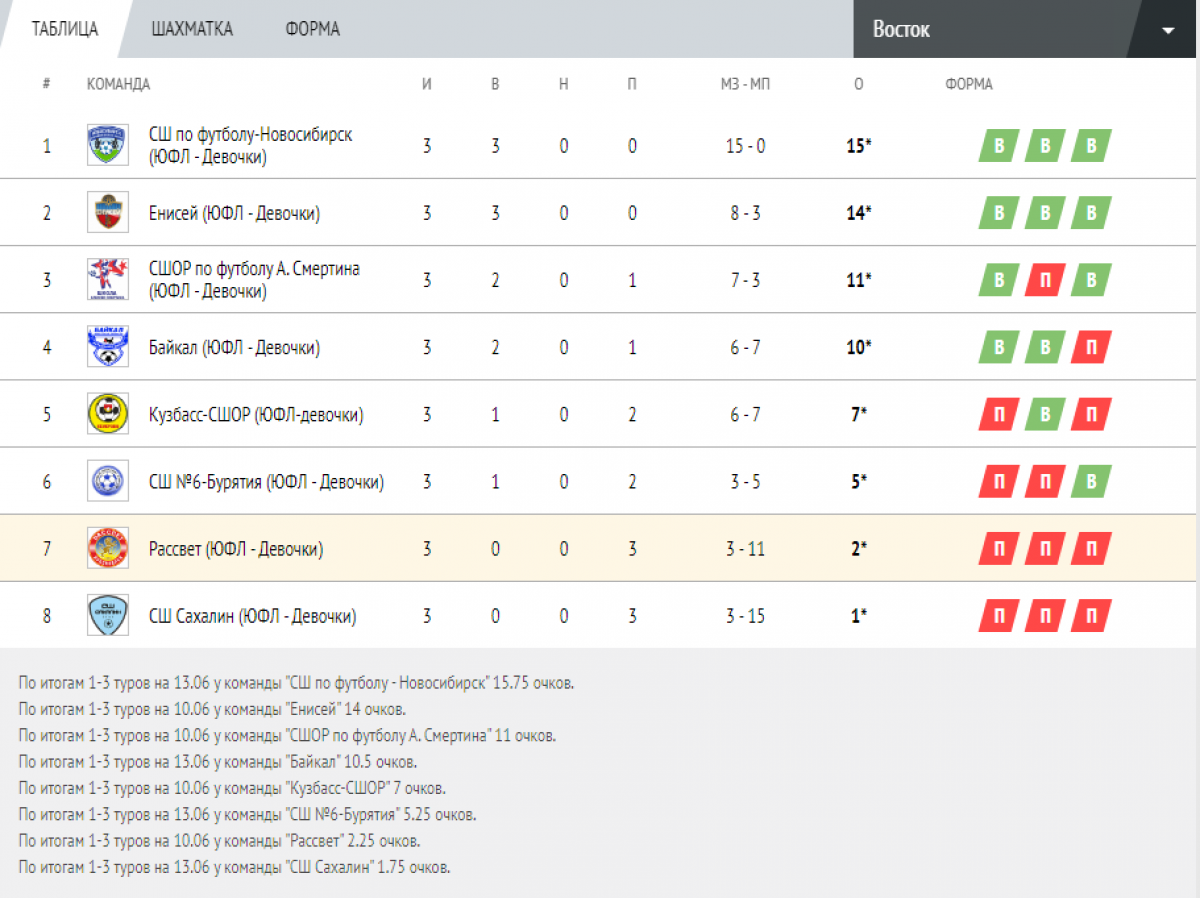1200x898 pixels.
Task: Select the ТАБЛИЦА tab
Action: [65, 29]
